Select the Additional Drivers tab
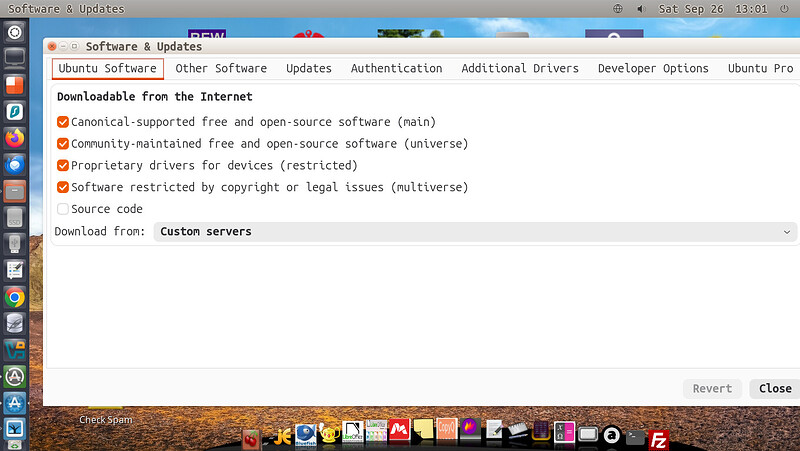 520,68
